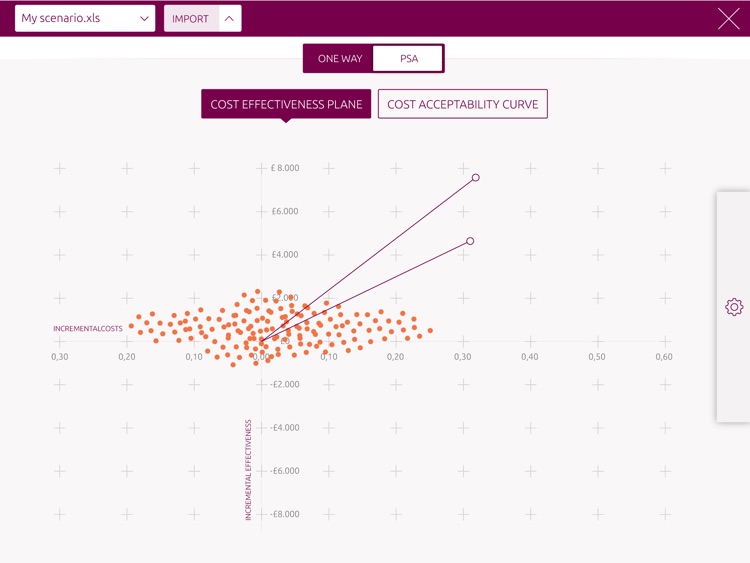Click the 0,50 x-axis label
Screen dimensions: 750x563
click(597, 357)
